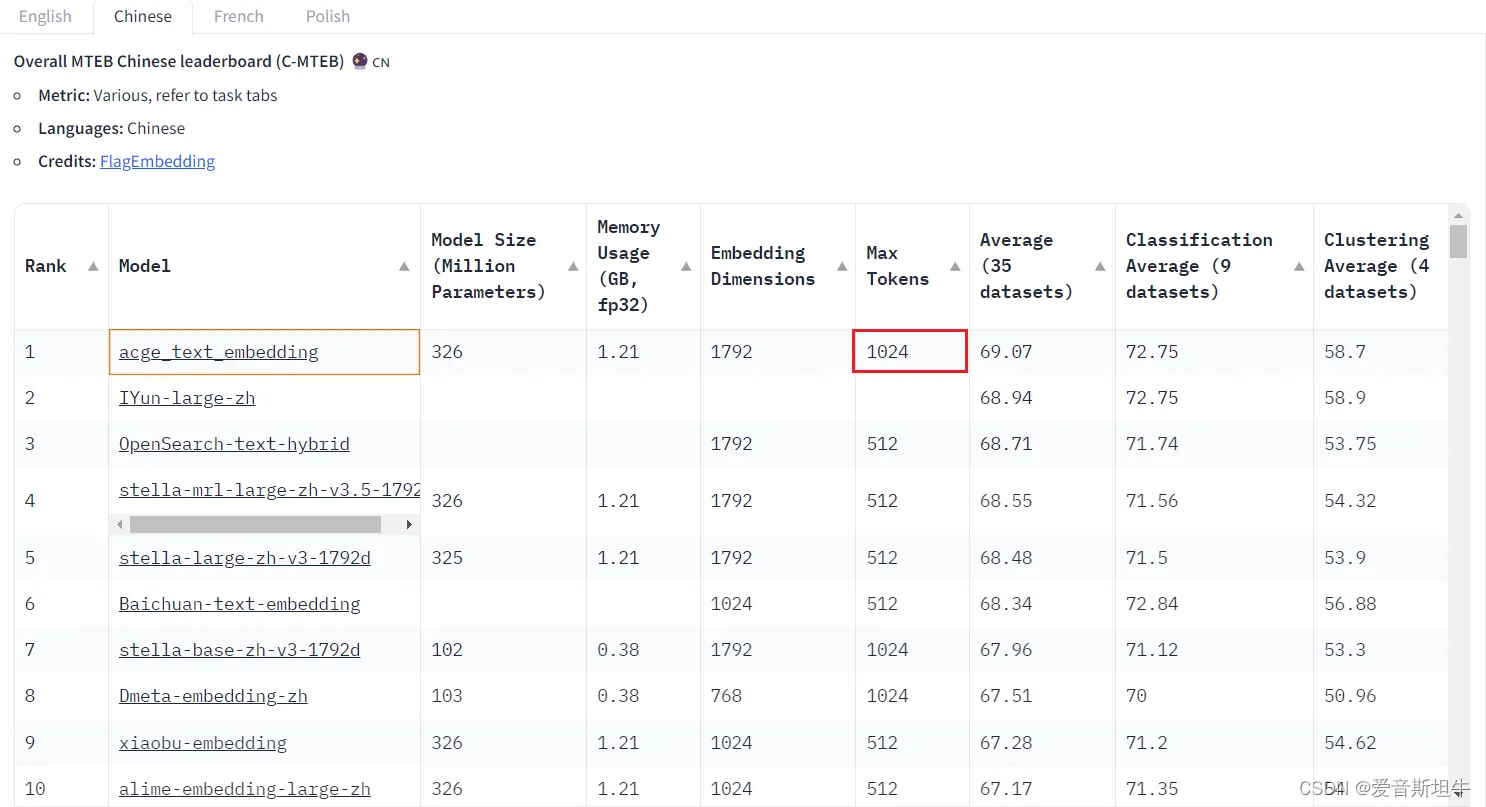The image size is (1486, 807).
Task: Open the IYun-large-zh model page
Action: 187,398
